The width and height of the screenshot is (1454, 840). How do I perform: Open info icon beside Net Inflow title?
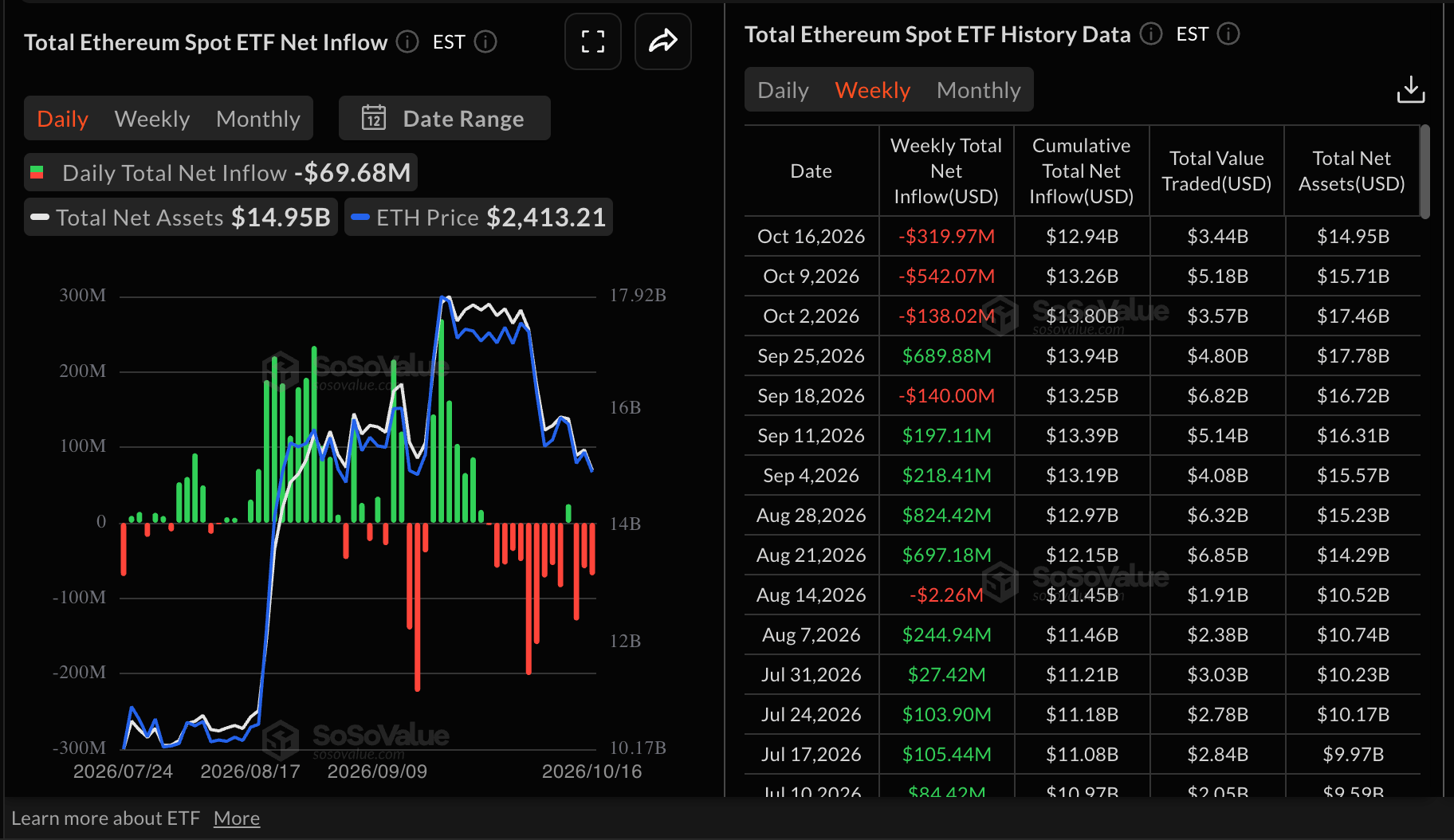pos(407,41)
